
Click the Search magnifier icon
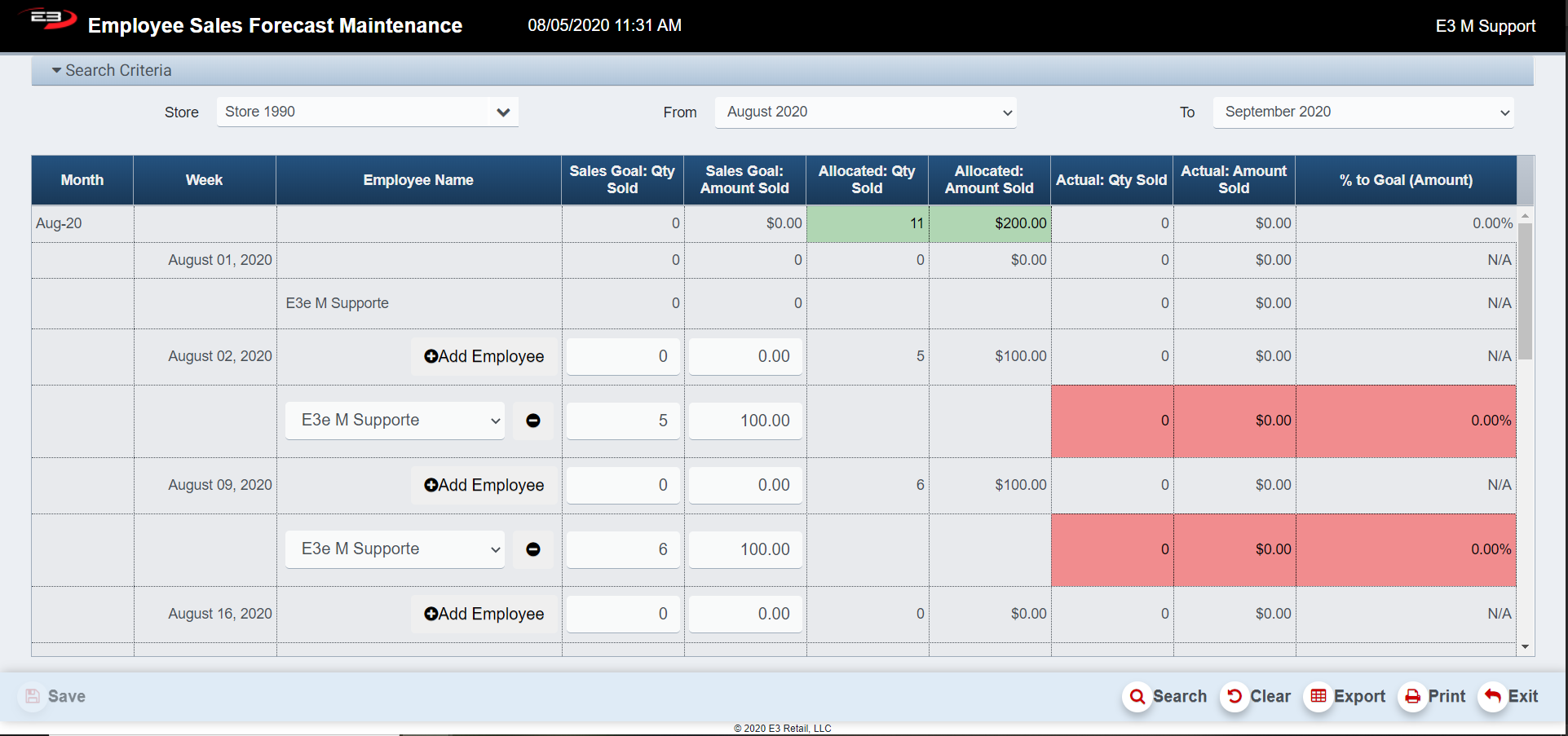(1137, 697)
